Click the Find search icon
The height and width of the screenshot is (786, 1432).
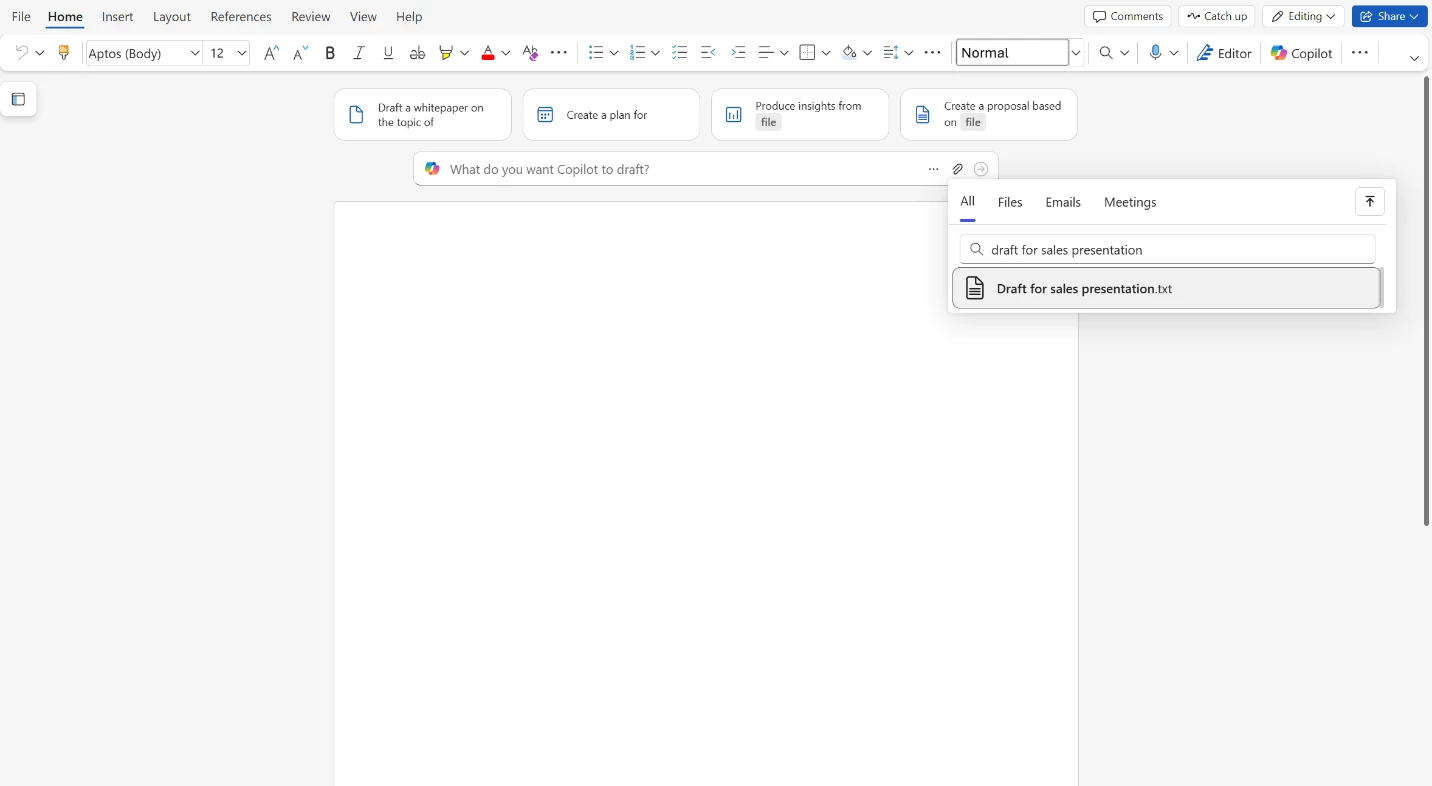point(1106,53)
